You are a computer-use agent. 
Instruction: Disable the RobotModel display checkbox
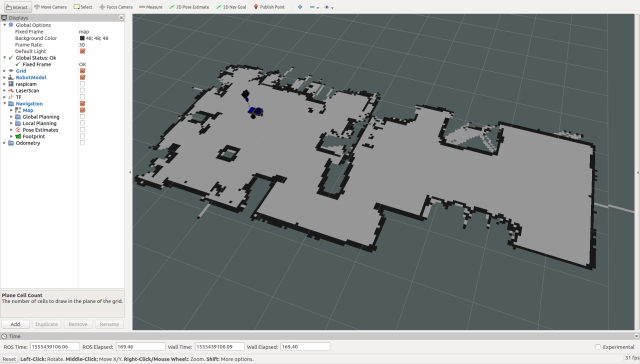[82, 78]
